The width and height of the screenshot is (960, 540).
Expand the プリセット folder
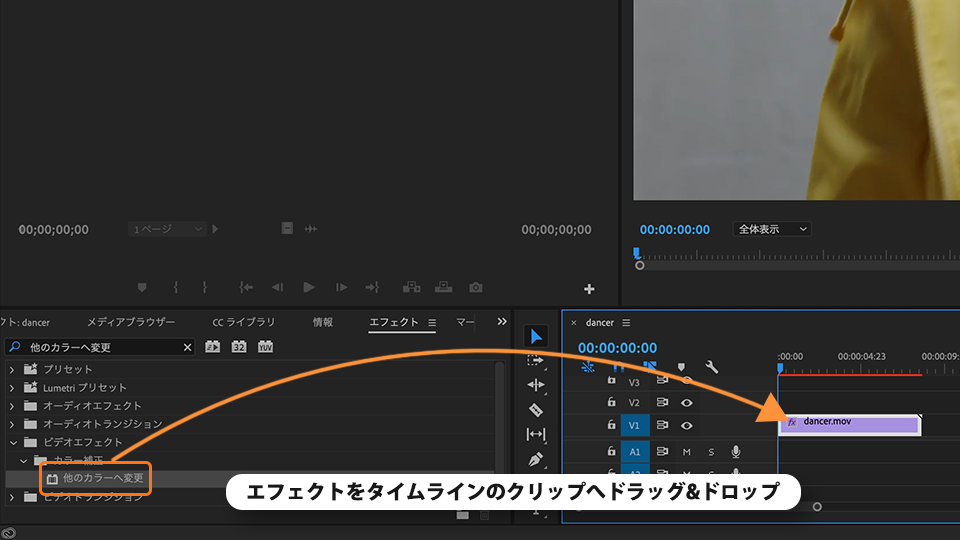[x=12, y=369]
